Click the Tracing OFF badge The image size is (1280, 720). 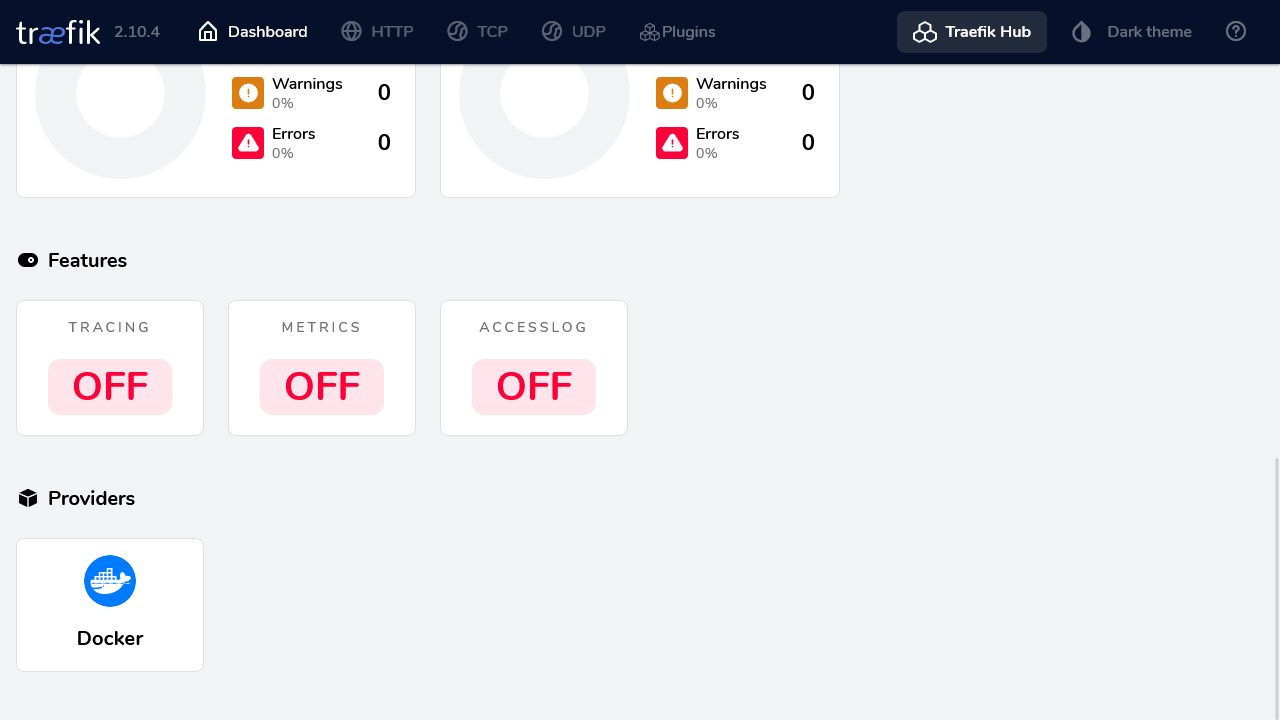110,387
